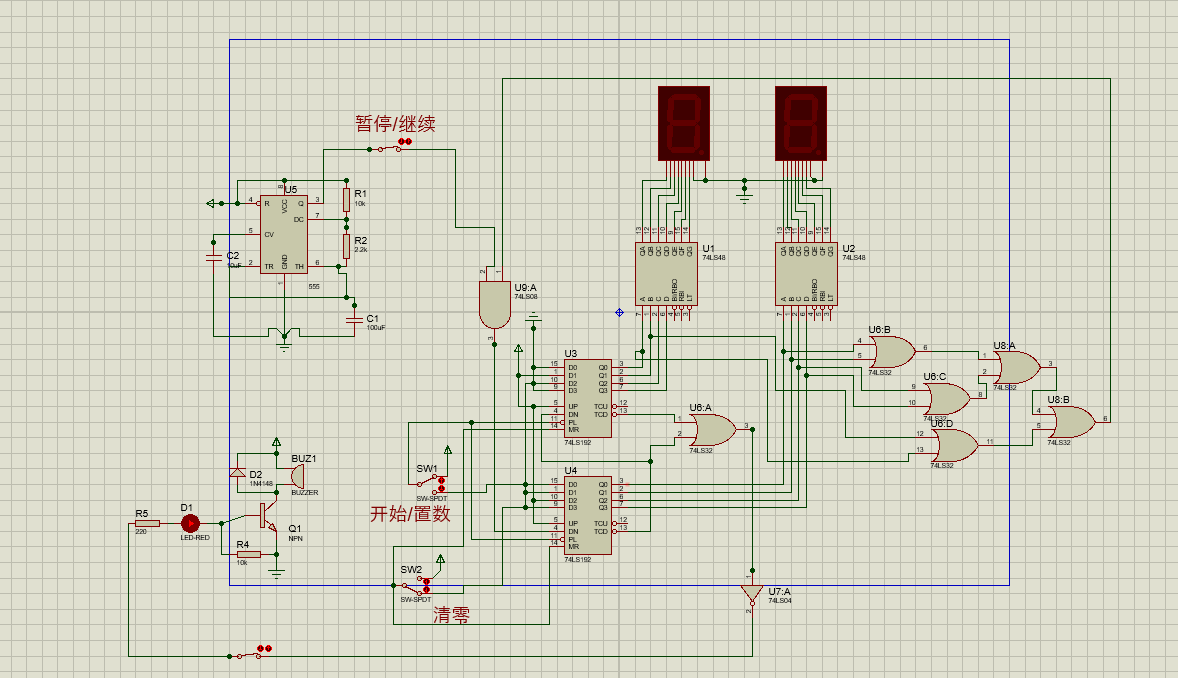Select the U7:A 74LS04 inverter
Viewport: 1178px width, 678px height.
coord(749,595)
